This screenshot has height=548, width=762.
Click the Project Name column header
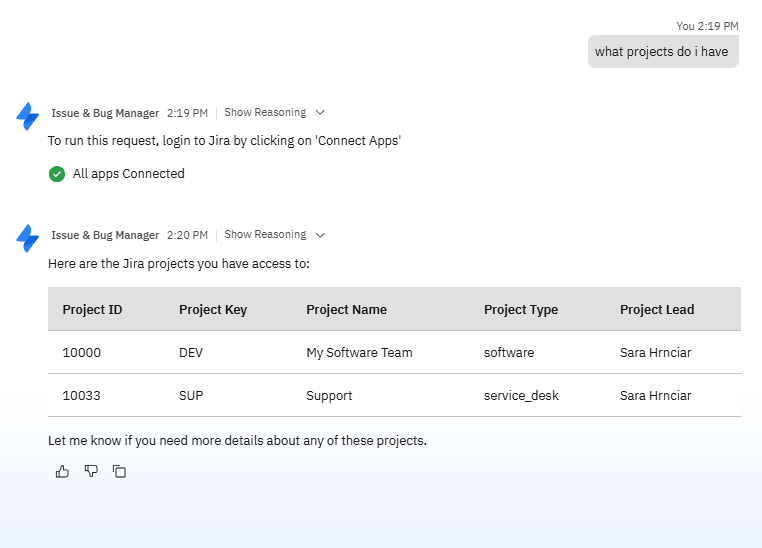click(346, 309)
